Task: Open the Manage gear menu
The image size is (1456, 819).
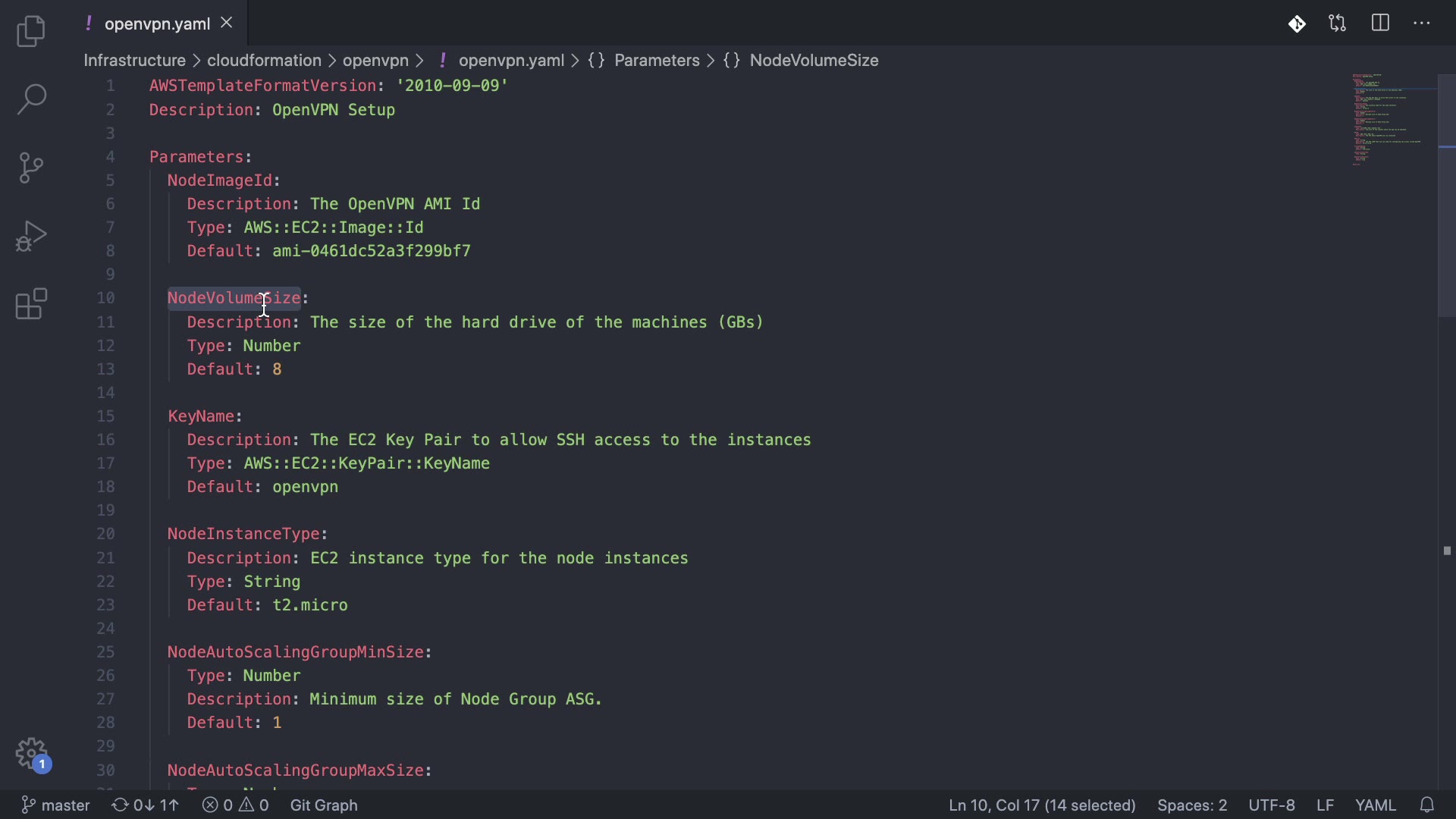Action: (31, 754)
